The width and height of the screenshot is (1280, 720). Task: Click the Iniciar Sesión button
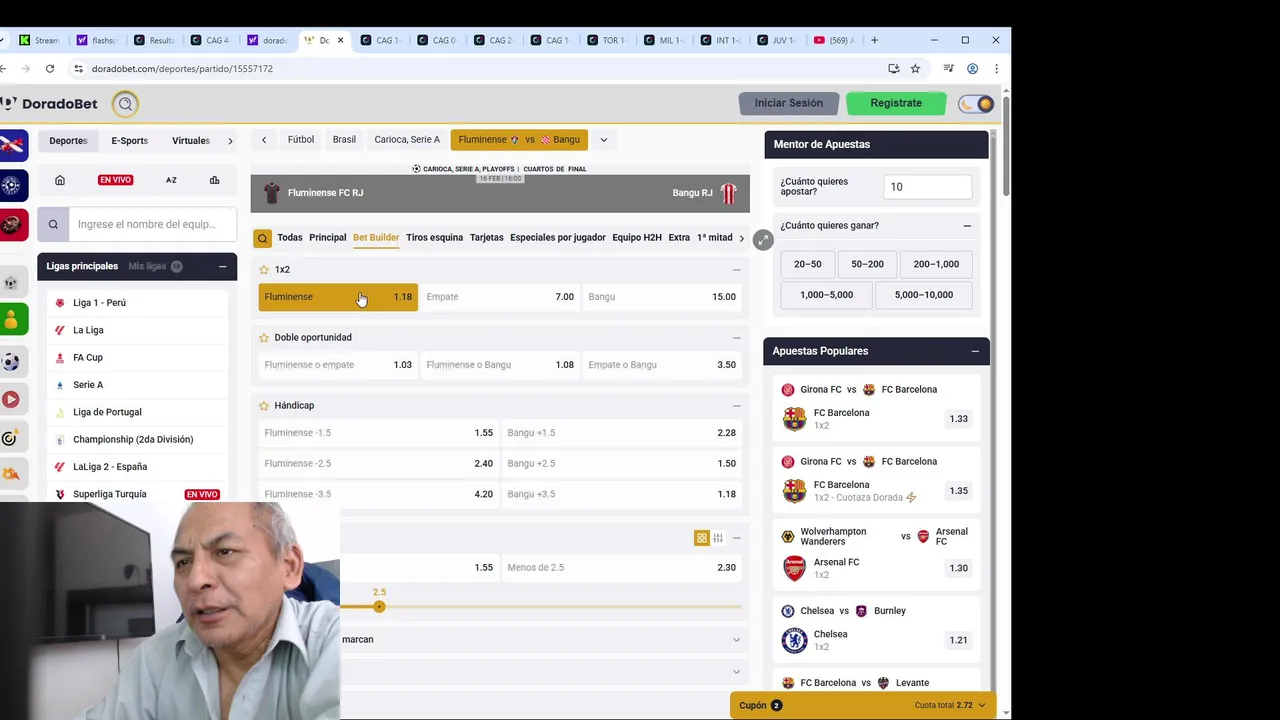click(x=789, y=103)
